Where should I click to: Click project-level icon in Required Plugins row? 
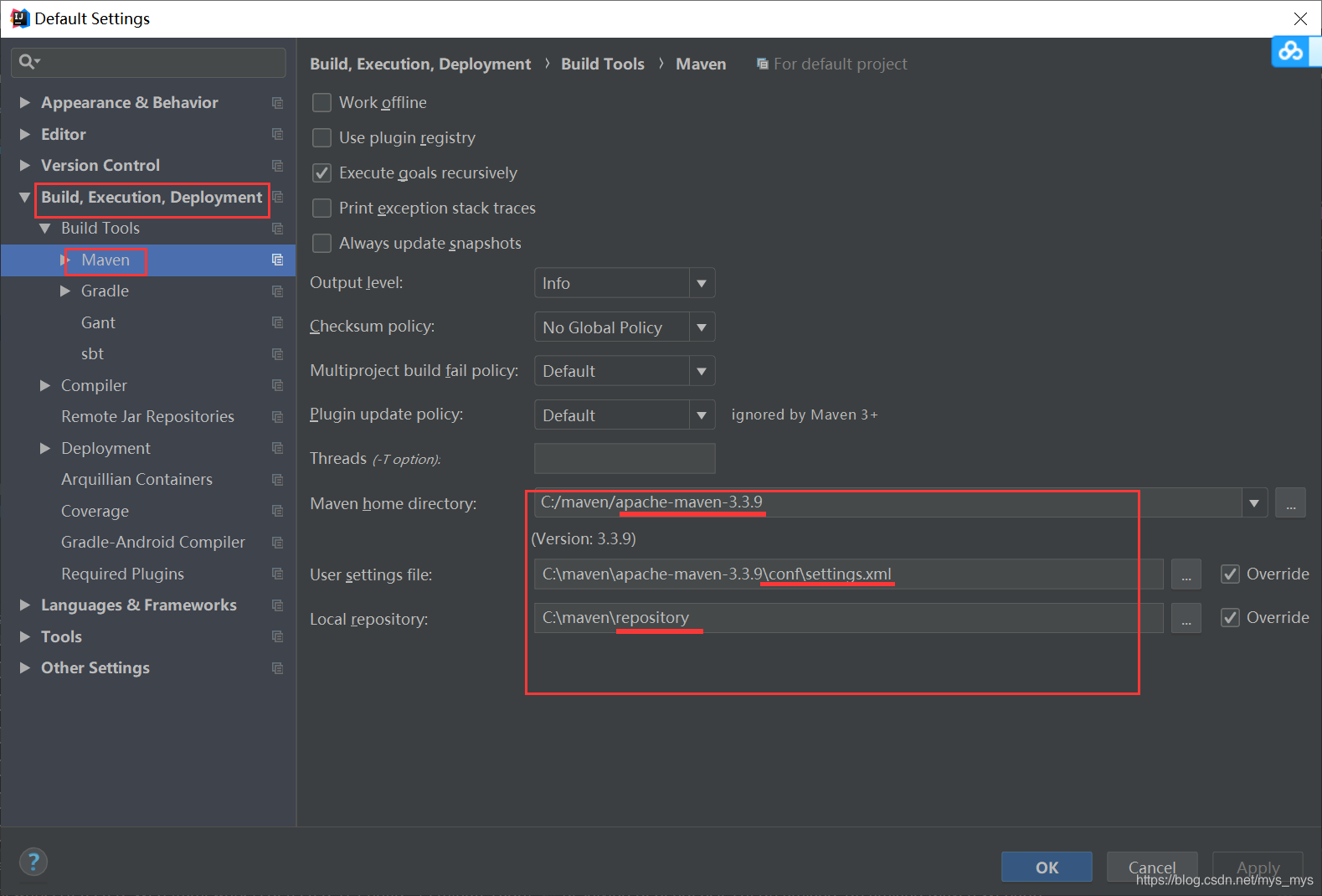pyautogui.click(x=278, y=574)
